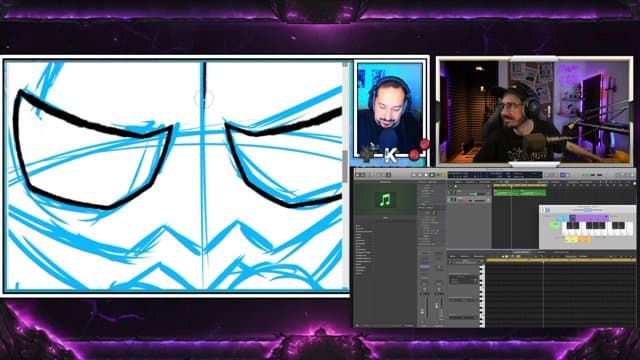Click the yellow cycle strip in the Piano Roll ruler
Viewport: 640px width, 360px height.
coord(561,260)
